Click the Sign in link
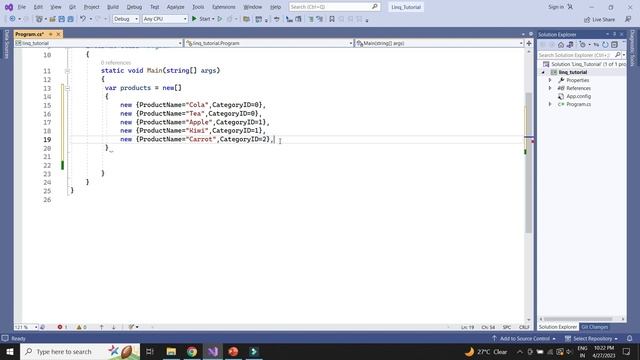The image size is (640, 360). pyautogui.click(x=556, y=7)
